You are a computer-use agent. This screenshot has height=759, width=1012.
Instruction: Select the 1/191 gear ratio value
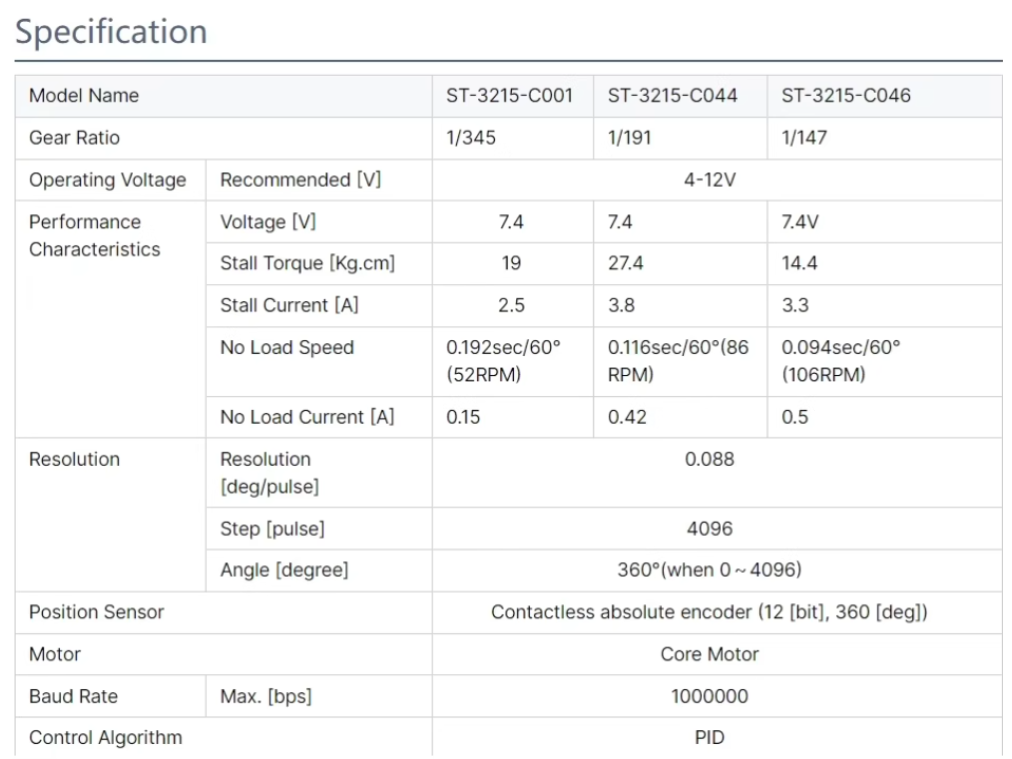[629, 138]
